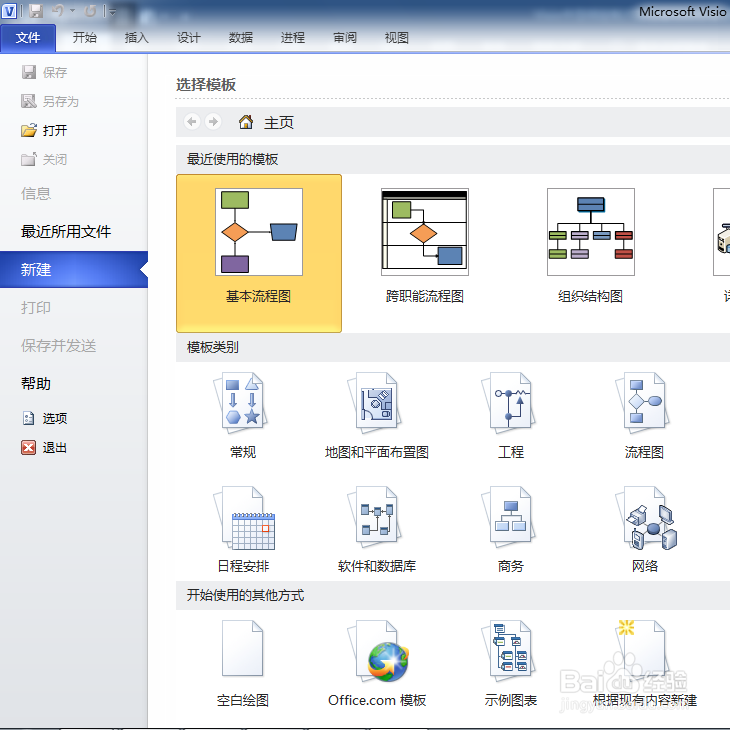Viewport: 730px width, 730px height.
Task: Click the Redo icon in quick access toolbar
Action: [90, 10]
